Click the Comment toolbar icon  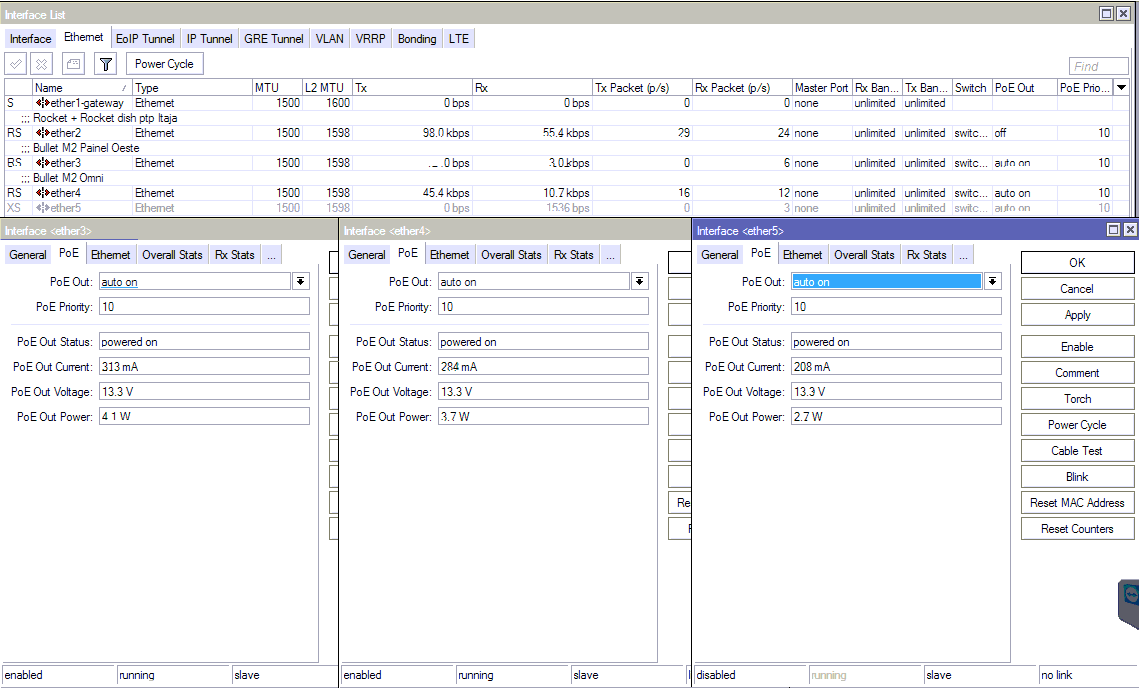73,64
